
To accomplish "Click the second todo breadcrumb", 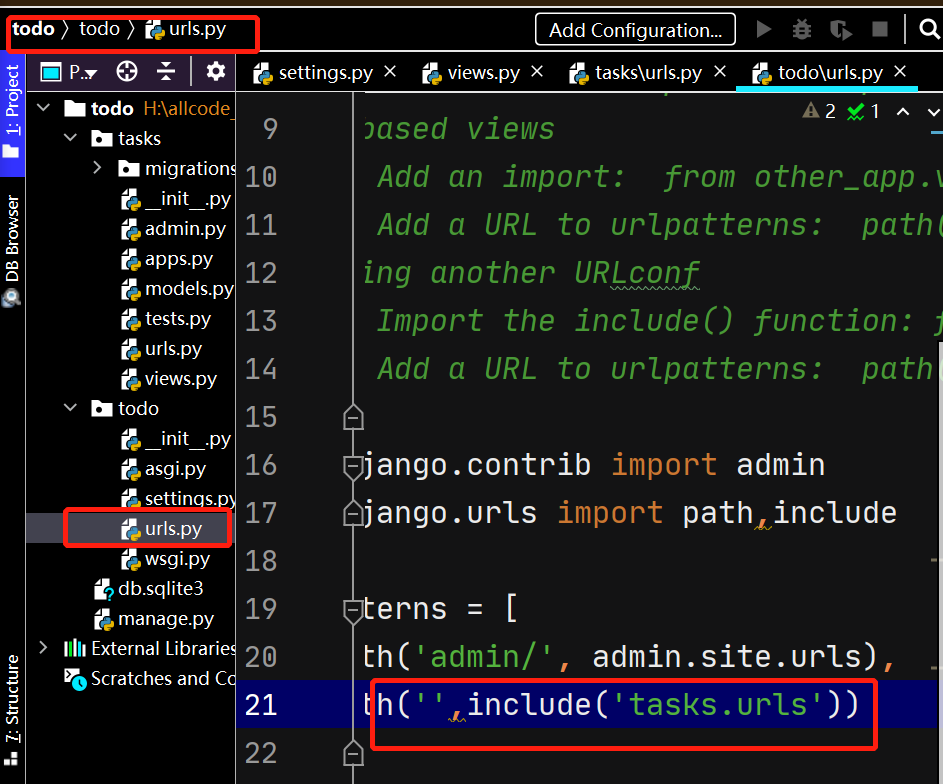I will coord(99,28).
